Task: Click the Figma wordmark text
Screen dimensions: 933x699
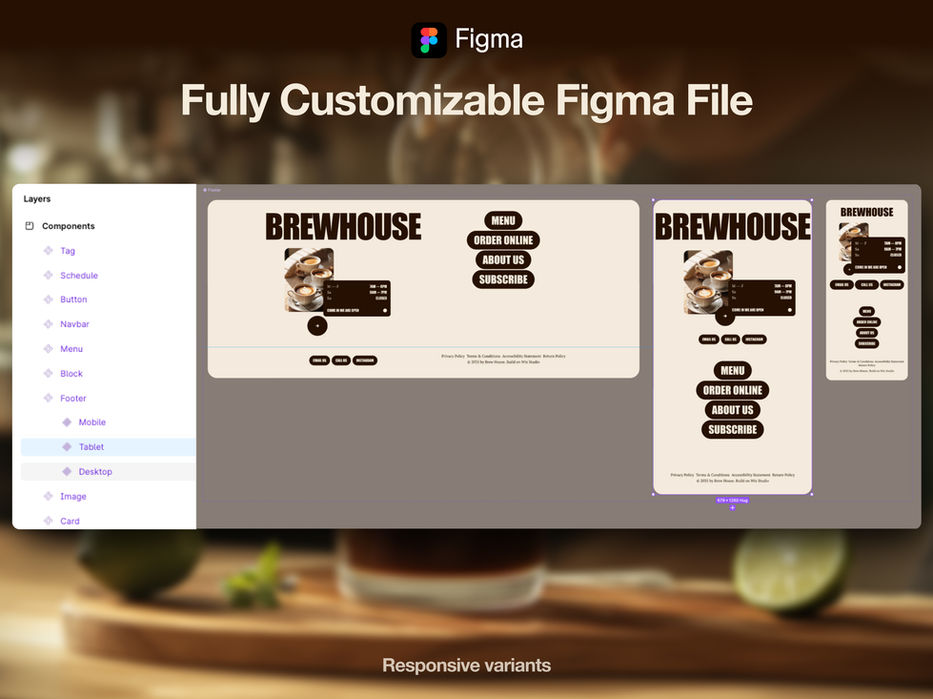Action: pyautogui.click(x=489, y=40)
